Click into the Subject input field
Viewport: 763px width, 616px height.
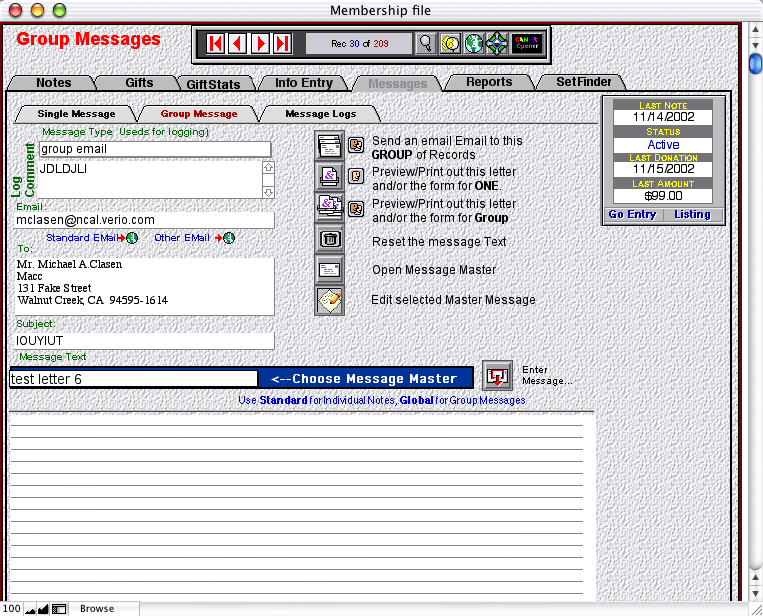[x=145, y=340]
